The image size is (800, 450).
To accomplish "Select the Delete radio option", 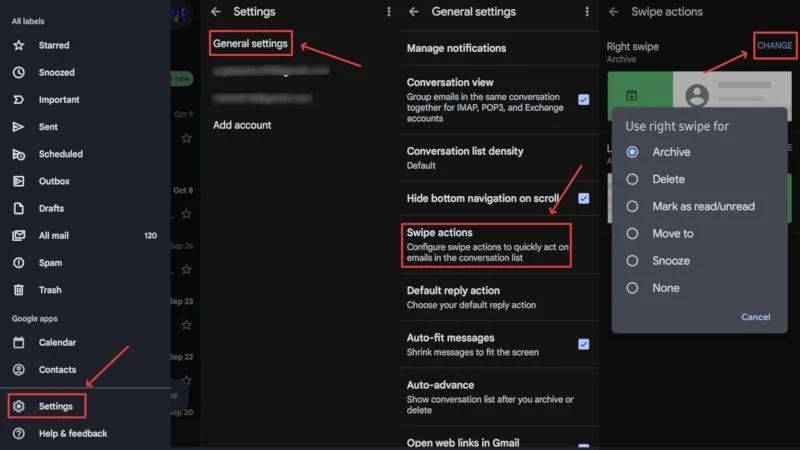I will (x=632, y=179).
